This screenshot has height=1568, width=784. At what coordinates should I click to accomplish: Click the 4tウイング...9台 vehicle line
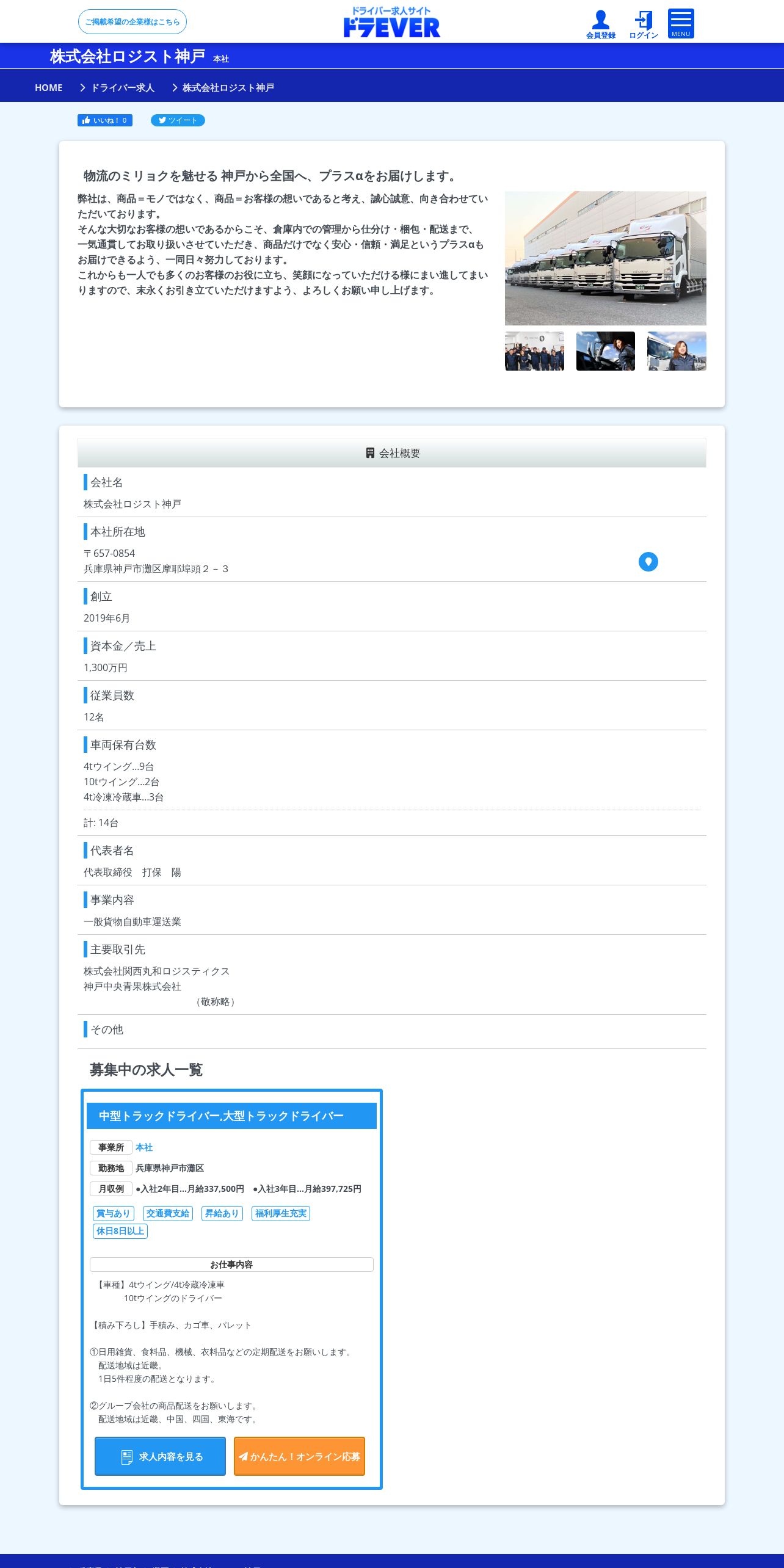coord(119,766)
